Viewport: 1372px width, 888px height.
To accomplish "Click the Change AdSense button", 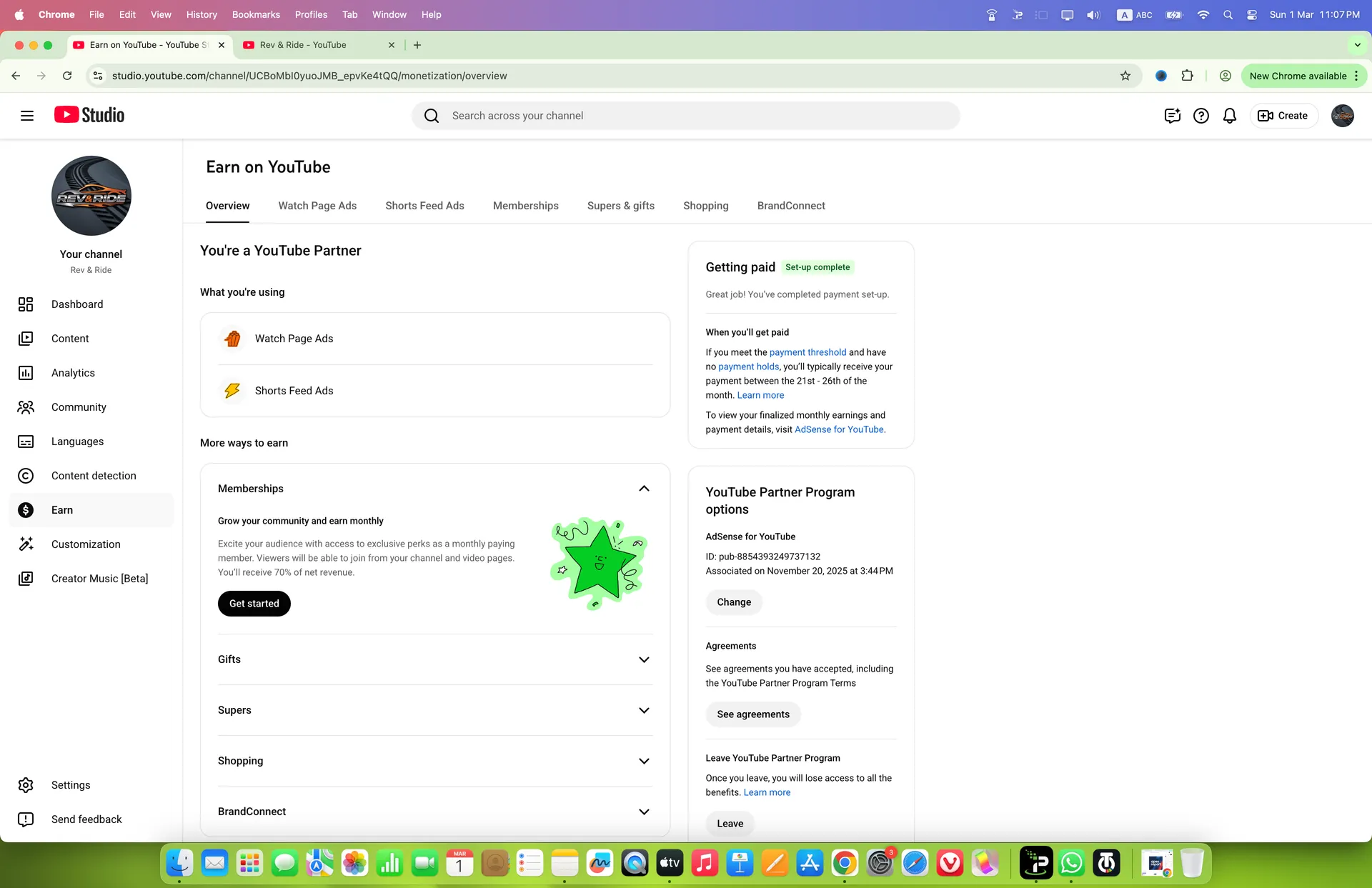I will click(734, 602).
